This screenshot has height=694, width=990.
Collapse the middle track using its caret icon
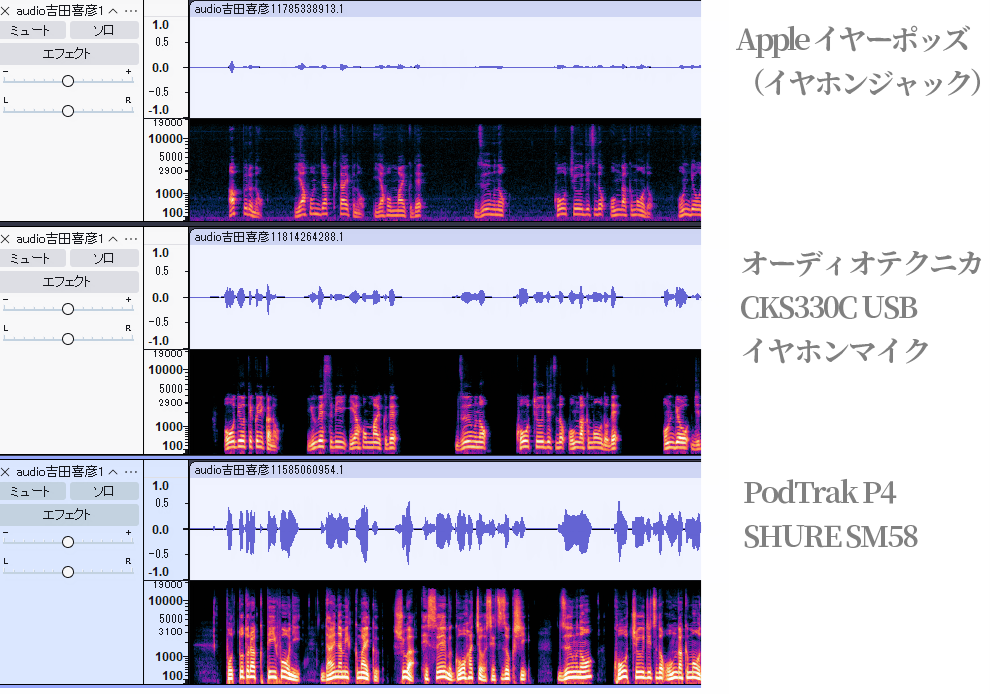[114, 239]
